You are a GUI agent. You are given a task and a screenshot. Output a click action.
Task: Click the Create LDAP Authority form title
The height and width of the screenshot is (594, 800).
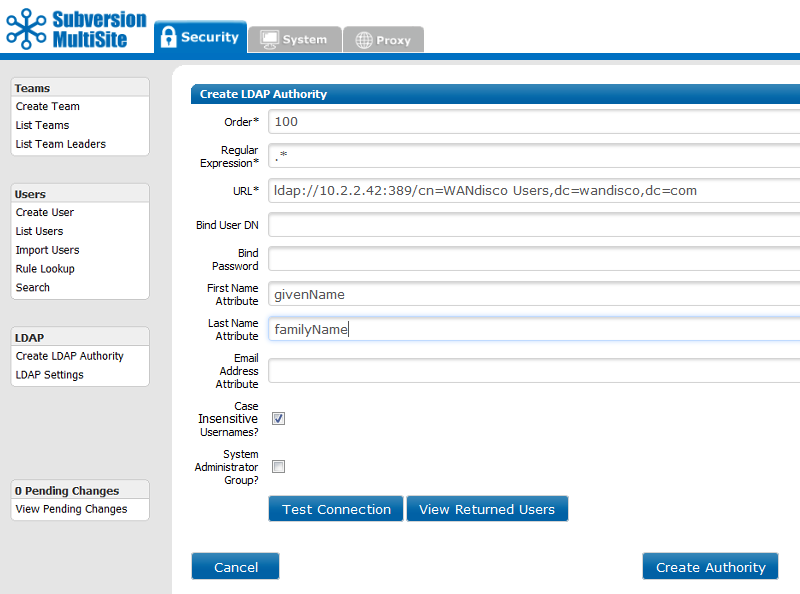(x=263, y=94)
